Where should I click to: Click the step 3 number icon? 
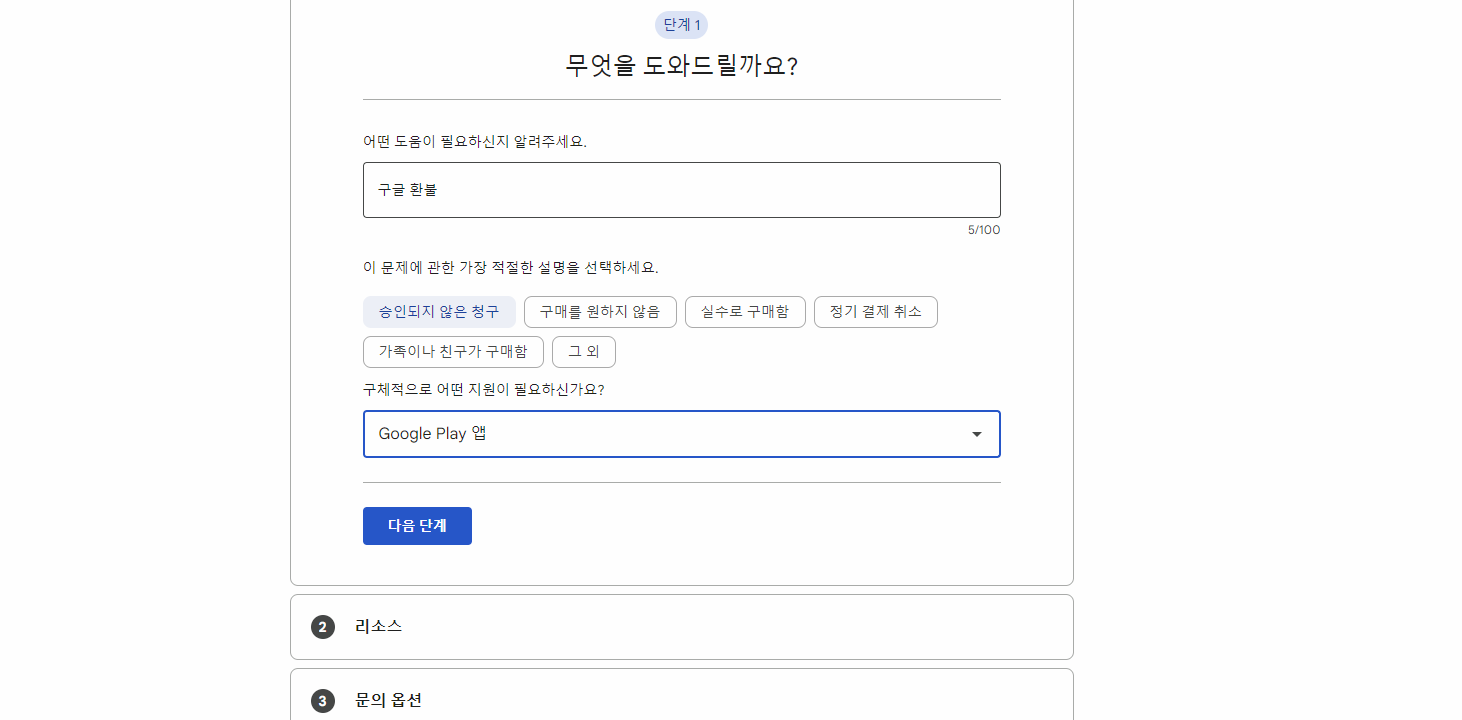[x=322, y=700]
